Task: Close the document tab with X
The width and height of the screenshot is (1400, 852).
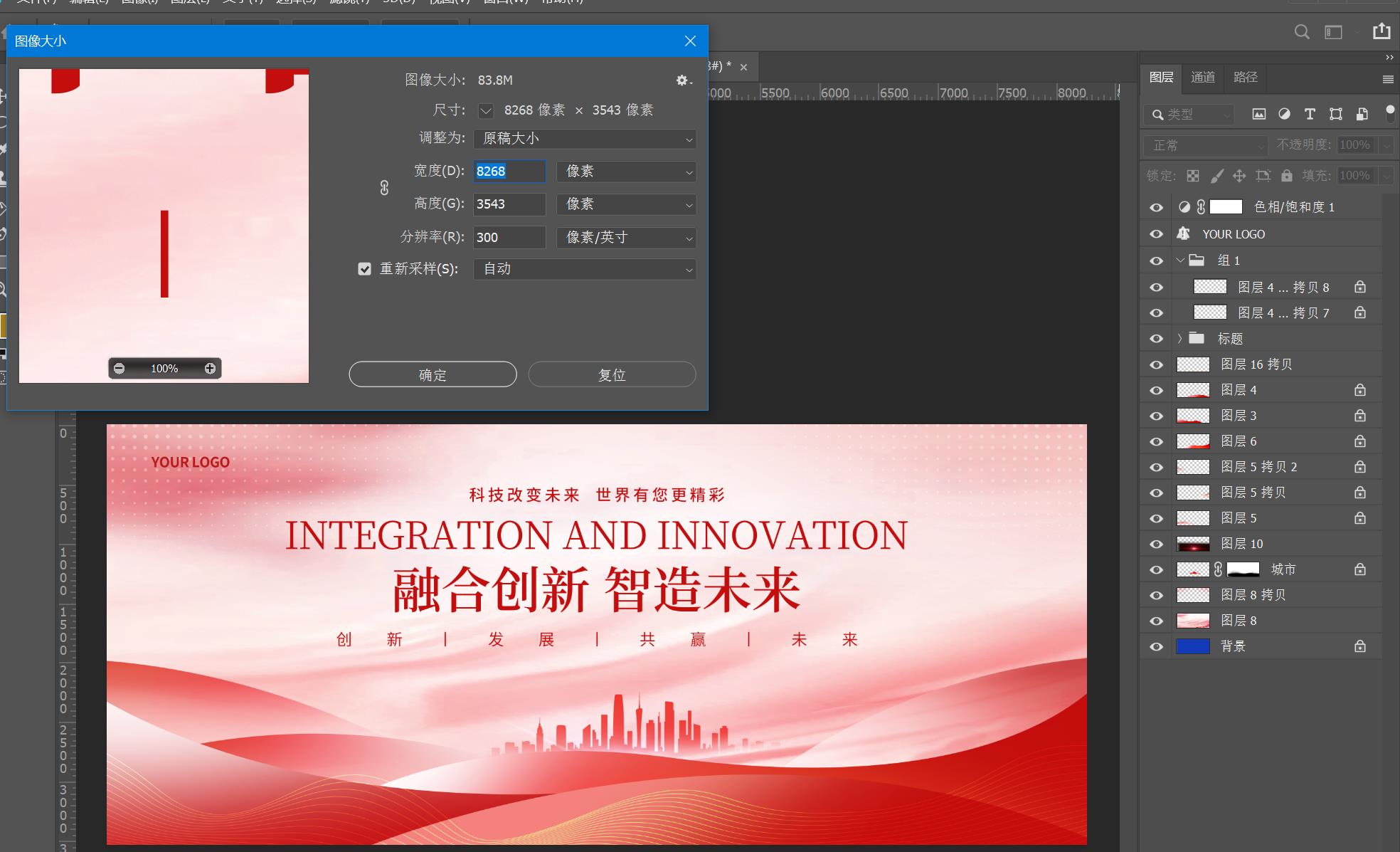Action: coord(743,67)
